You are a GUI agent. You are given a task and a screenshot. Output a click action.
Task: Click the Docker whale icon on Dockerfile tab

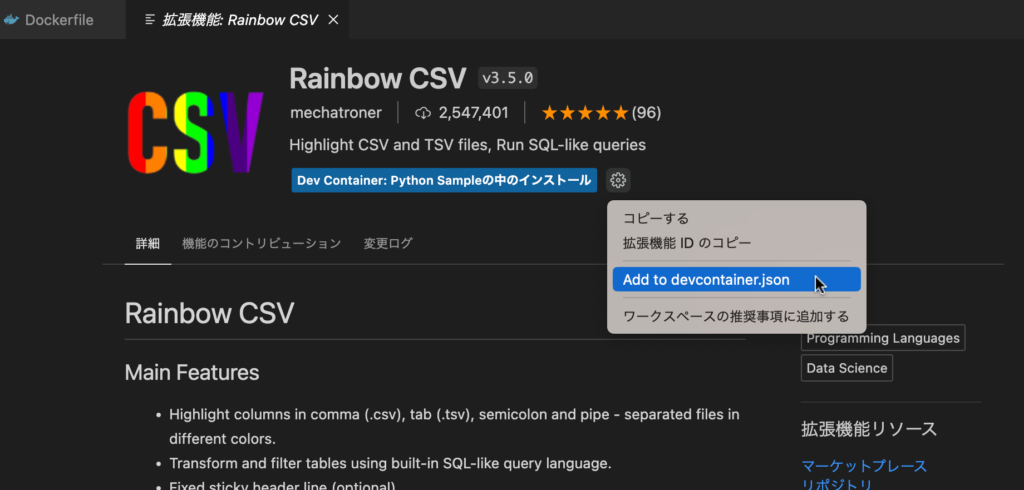coord(12,20)
